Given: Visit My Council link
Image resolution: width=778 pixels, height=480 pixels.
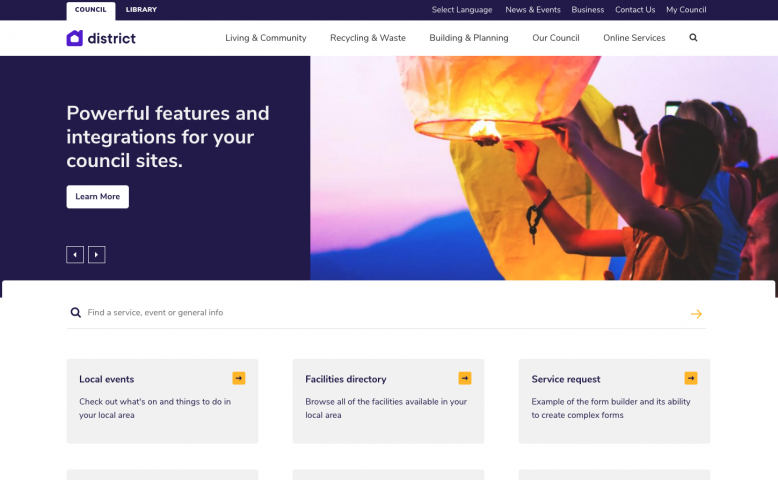Looking at the screenshot, I should (x=686, y=10).
